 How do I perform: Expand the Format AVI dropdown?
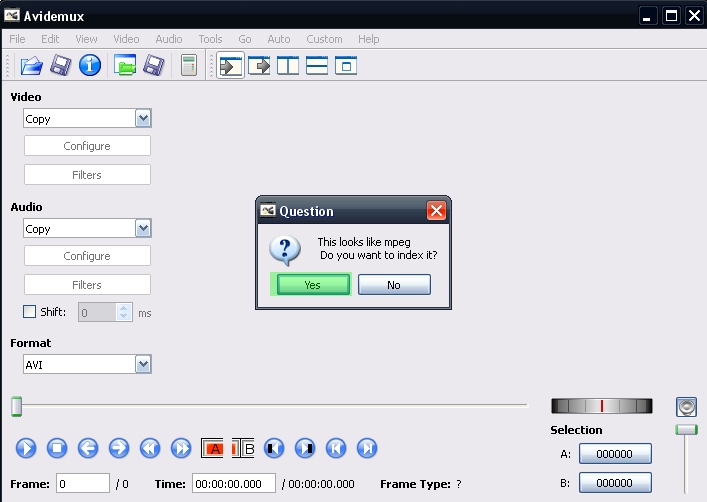pyautogui.click(x=143, y=364)
